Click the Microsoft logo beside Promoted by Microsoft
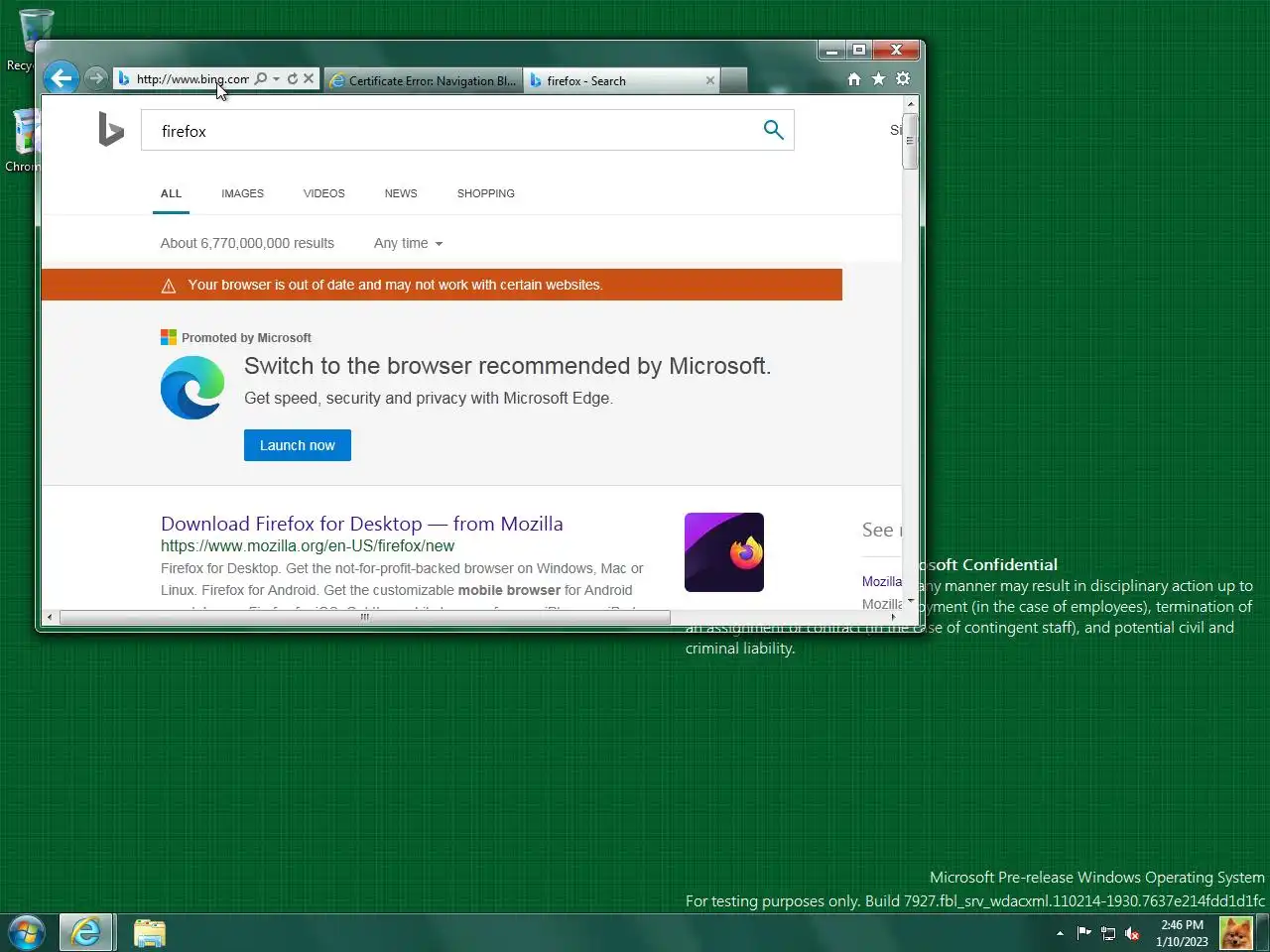1270x952 pixels. 169,337
